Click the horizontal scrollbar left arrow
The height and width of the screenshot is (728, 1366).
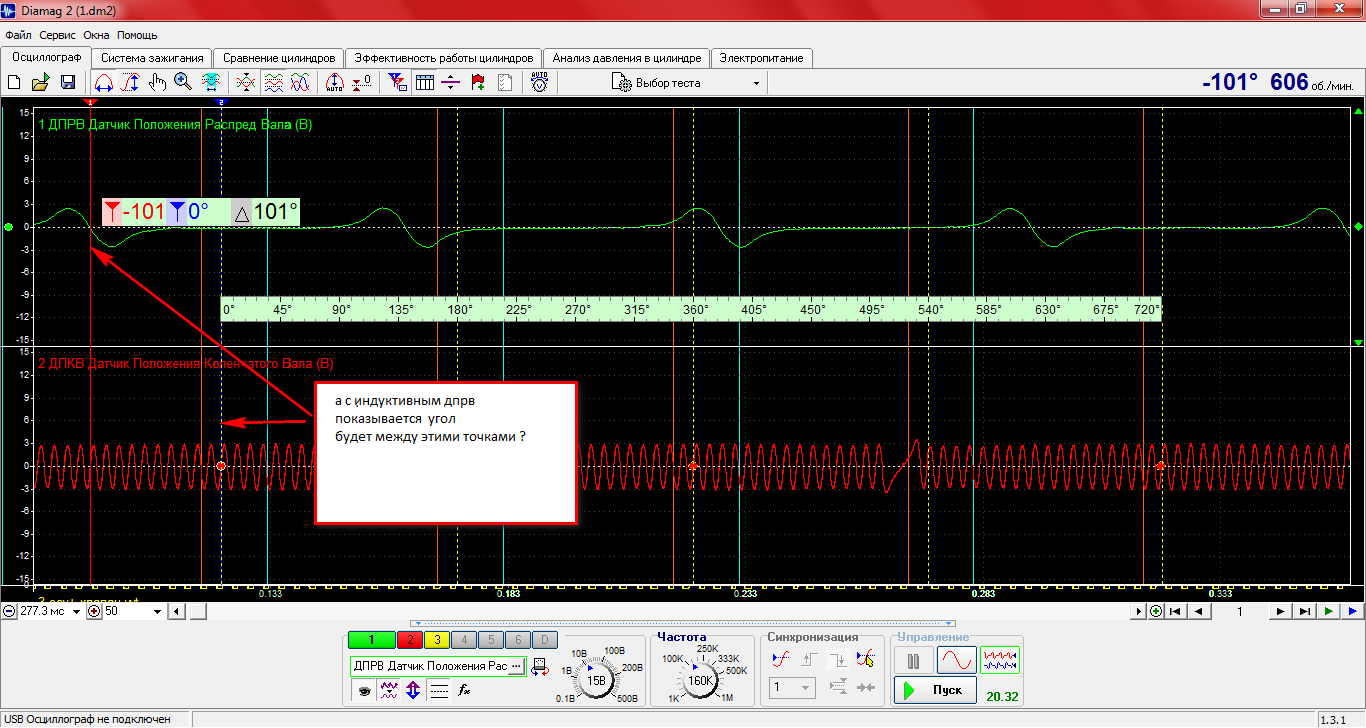tap(177, 611)
